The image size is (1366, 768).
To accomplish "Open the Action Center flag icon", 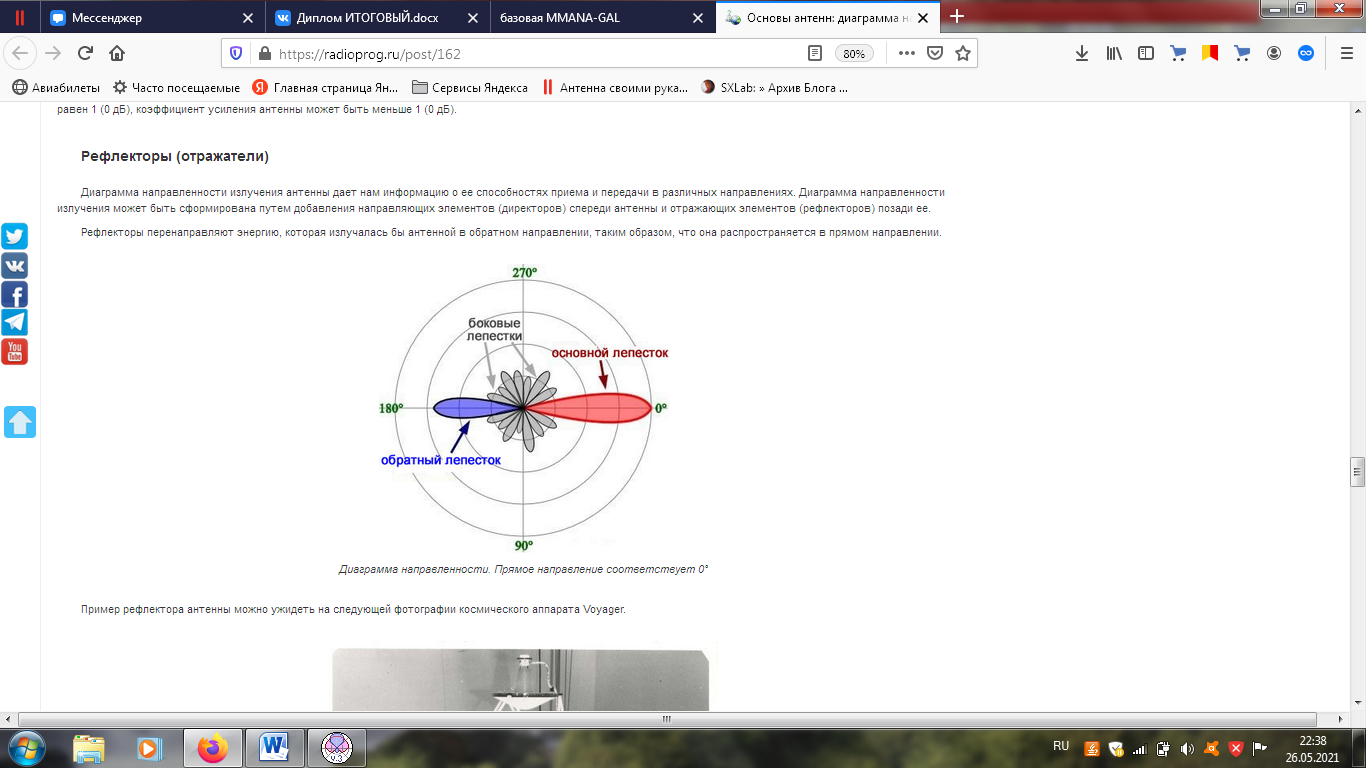I will point(1259,748).
